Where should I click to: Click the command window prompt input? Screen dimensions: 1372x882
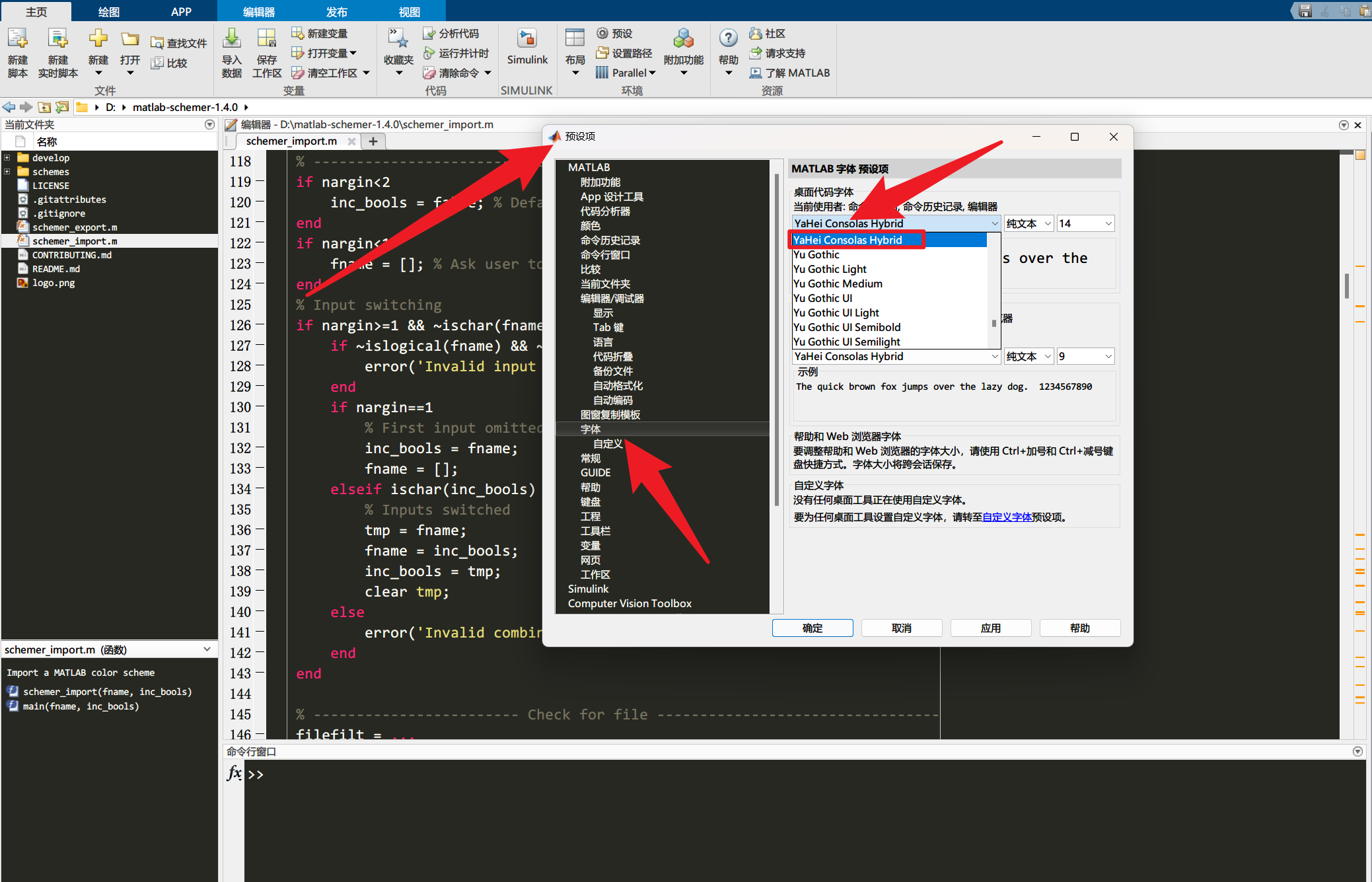(804, 774)
